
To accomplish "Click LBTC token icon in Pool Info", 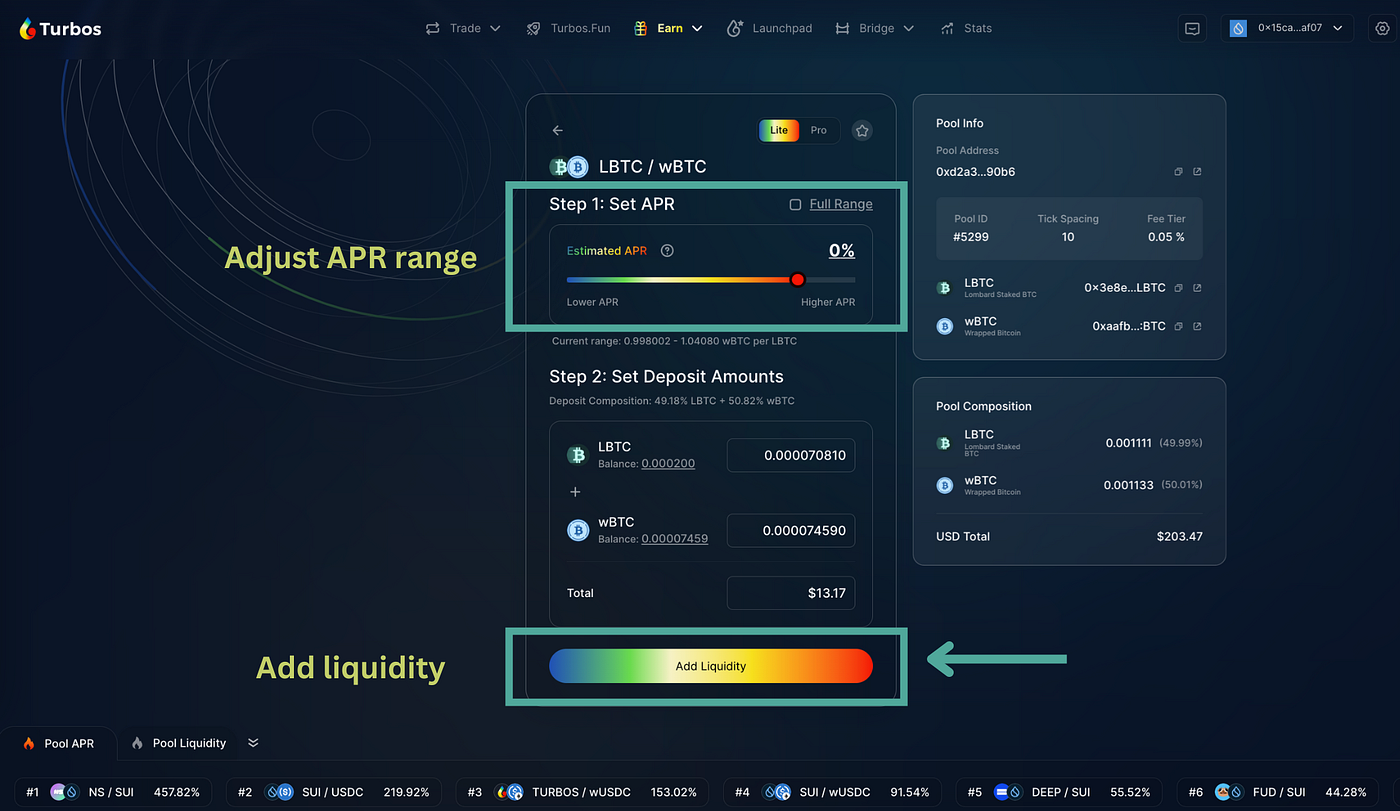I will click(944, 288).
